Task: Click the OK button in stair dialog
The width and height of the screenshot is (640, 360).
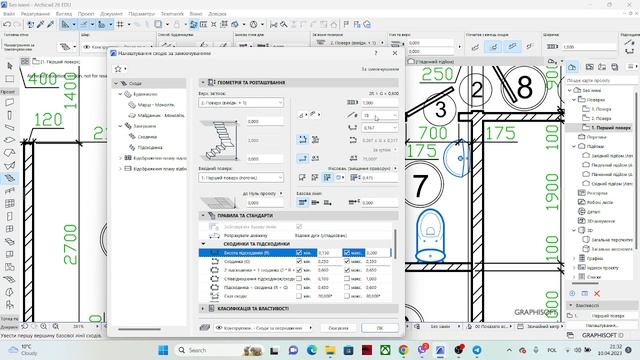Action: coord(380,328)
